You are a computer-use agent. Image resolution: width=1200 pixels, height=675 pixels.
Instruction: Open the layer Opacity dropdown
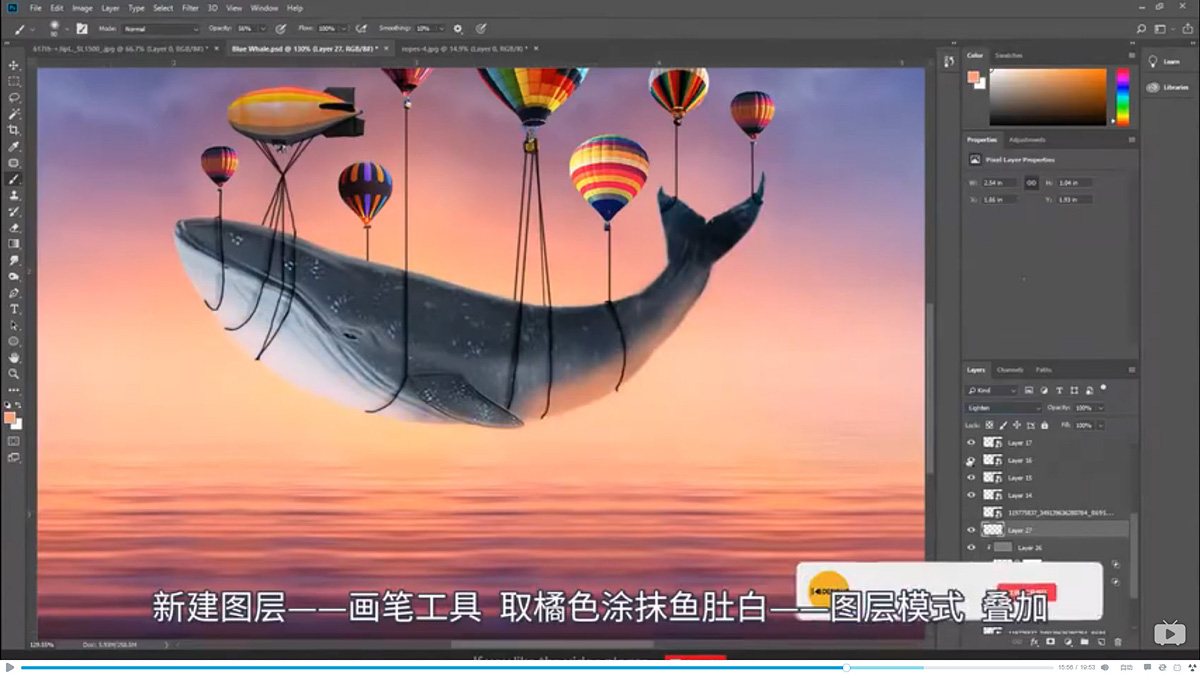click(x=1101, y=408)
